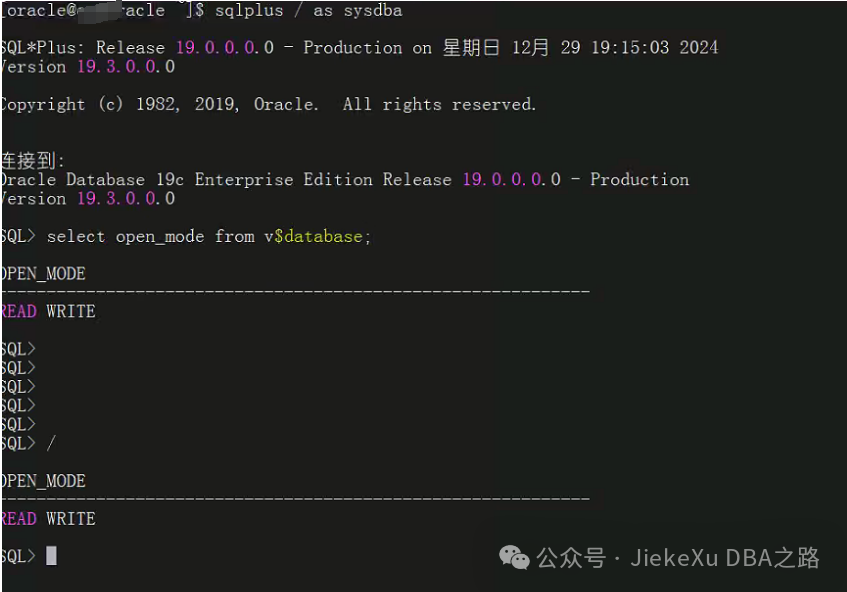Click the "连接到:" line
847x592 pixels.
tap(32, 160)
